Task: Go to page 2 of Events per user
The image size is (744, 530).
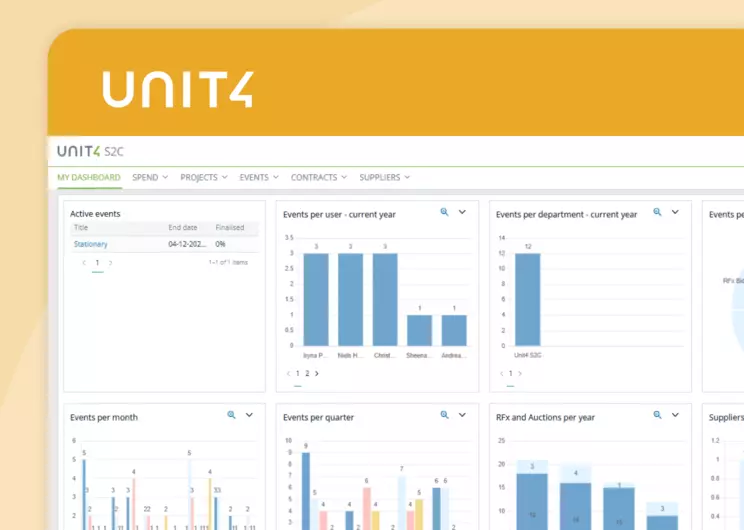Action: 307,373
